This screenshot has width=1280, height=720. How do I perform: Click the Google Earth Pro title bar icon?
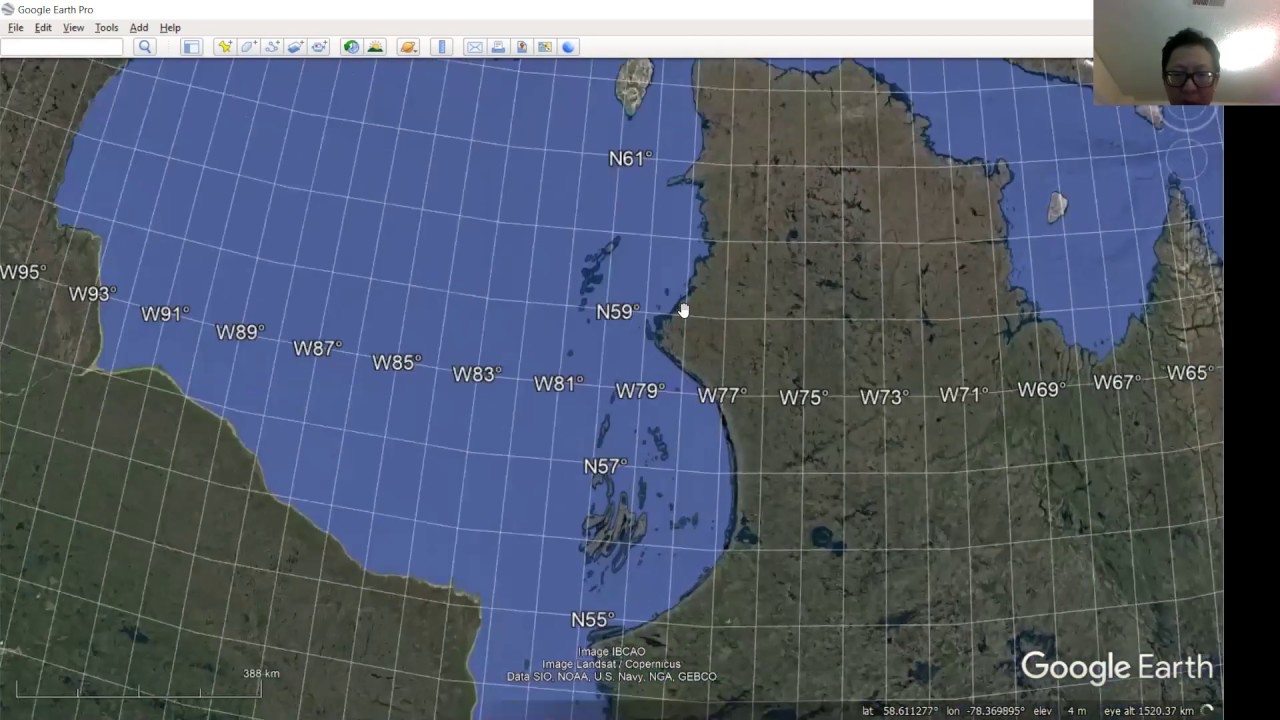point(8,9)
